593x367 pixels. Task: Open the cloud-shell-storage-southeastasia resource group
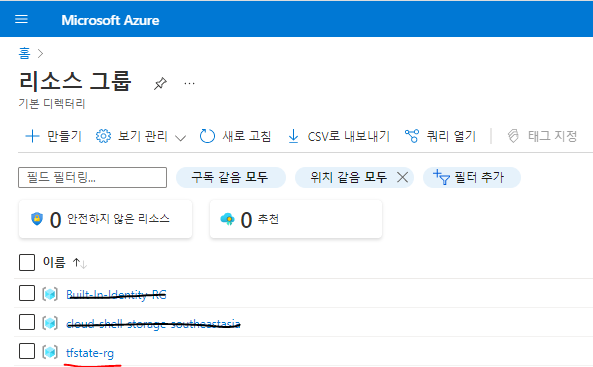(x=153, y=323)
